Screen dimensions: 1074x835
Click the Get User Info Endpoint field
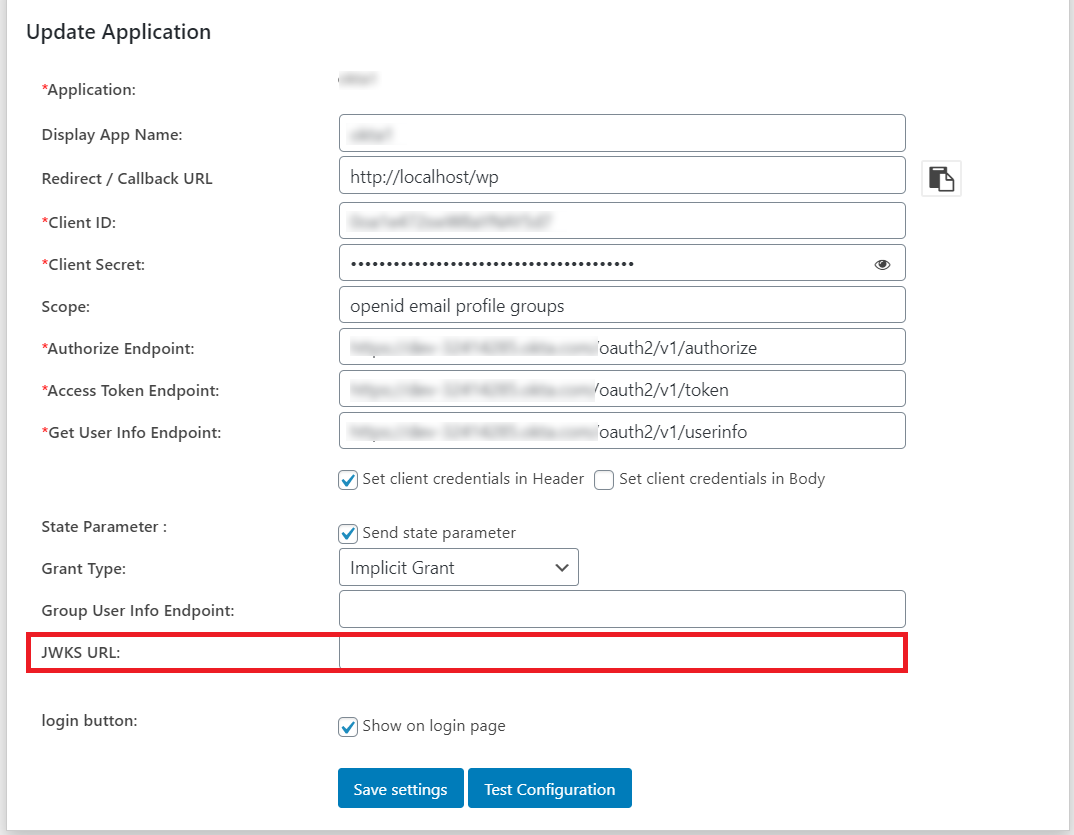click(622, 431)
